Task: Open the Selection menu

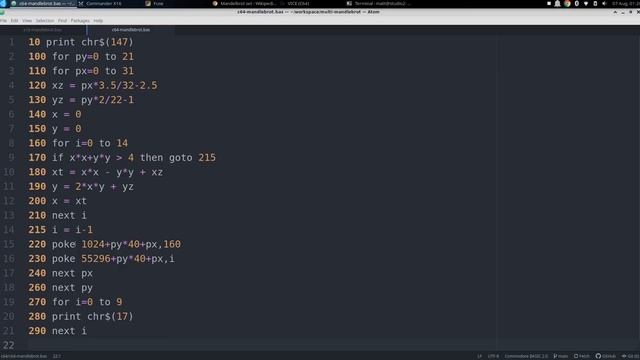Action: (x=44, y=20)
